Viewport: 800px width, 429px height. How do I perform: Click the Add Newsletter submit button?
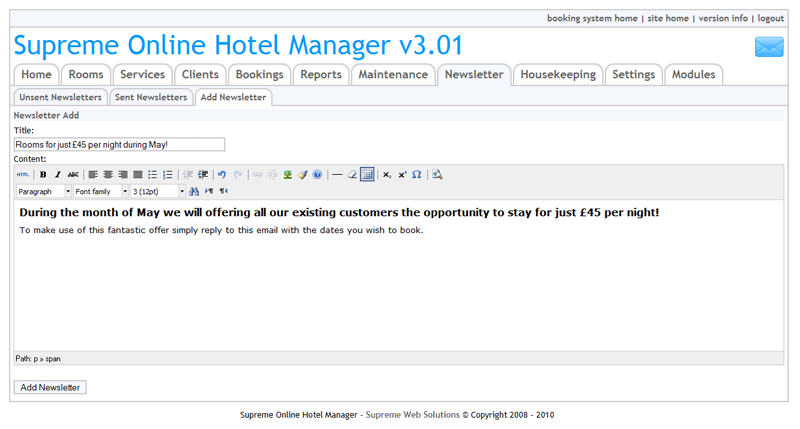click(50, 387)
